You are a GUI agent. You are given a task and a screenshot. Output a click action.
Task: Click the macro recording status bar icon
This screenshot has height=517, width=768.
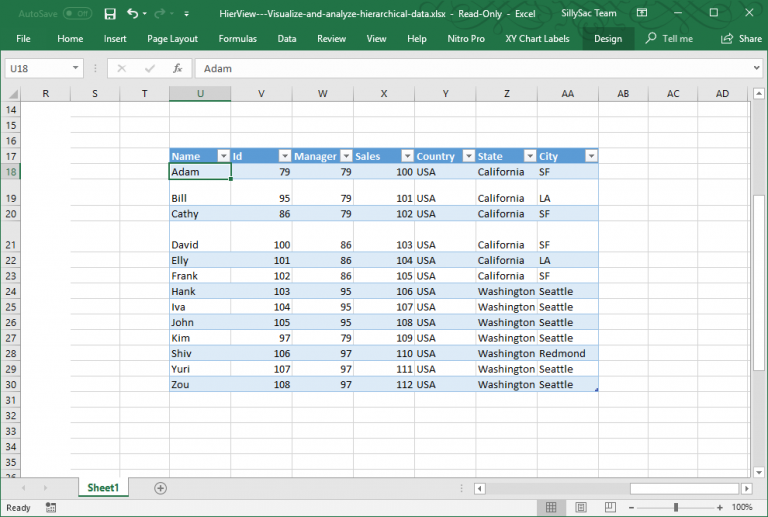pos(50,508)
